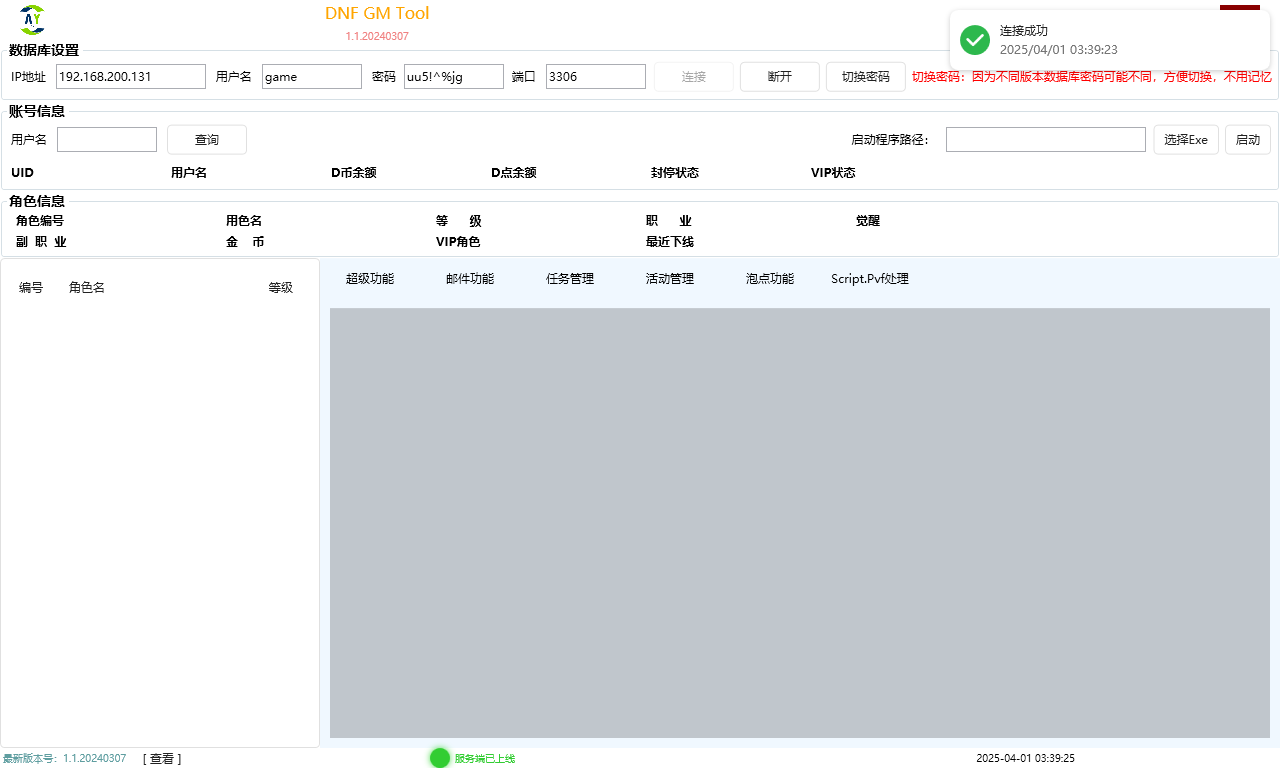Focus the IP地址 input field

[x=131, y=77]
